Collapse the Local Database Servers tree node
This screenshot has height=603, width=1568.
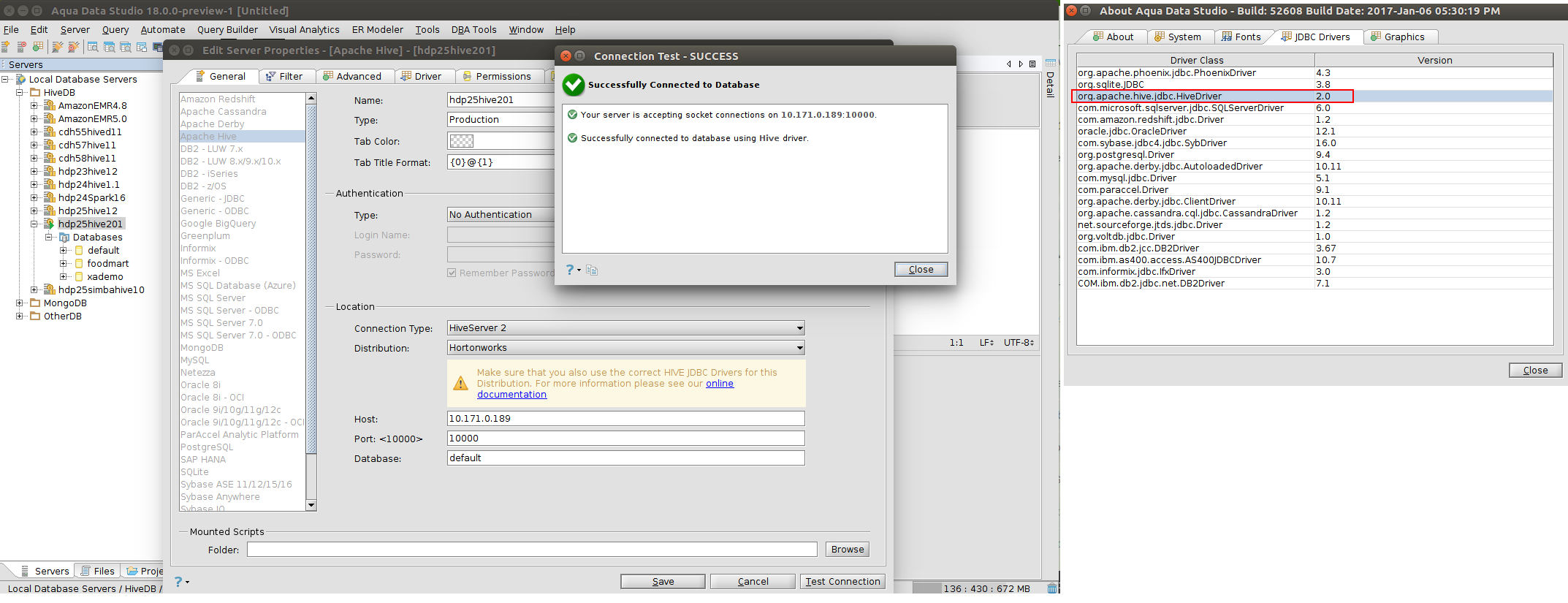pyautogui.click(x=5, y=79)
